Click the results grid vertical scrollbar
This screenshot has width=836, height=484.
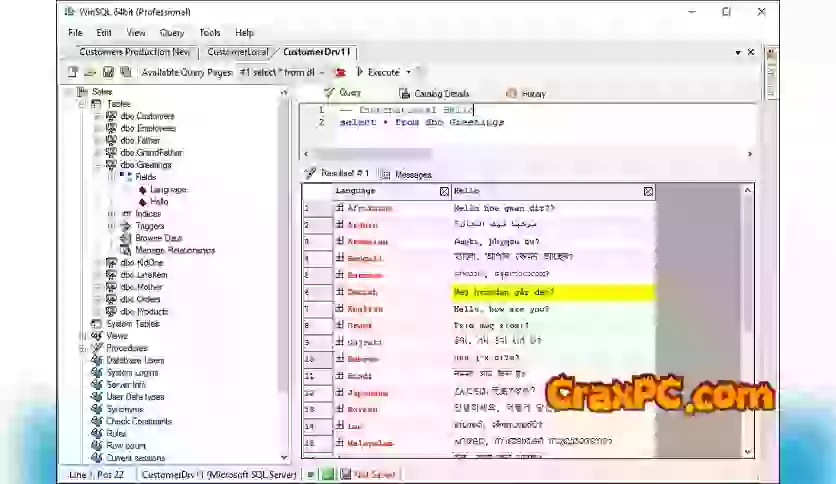coord(746,300)
